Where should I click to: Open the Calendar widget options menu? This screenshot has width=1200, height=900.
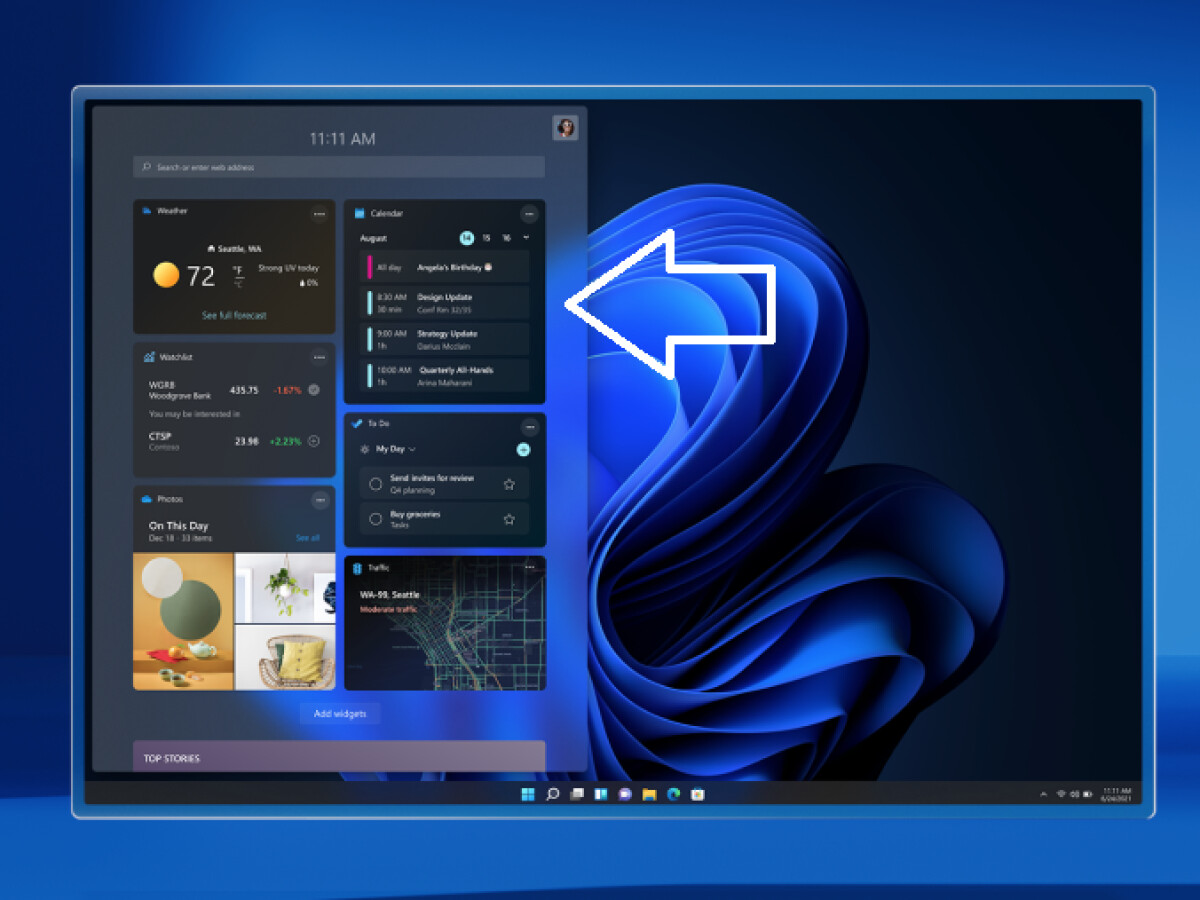[529, 214]
